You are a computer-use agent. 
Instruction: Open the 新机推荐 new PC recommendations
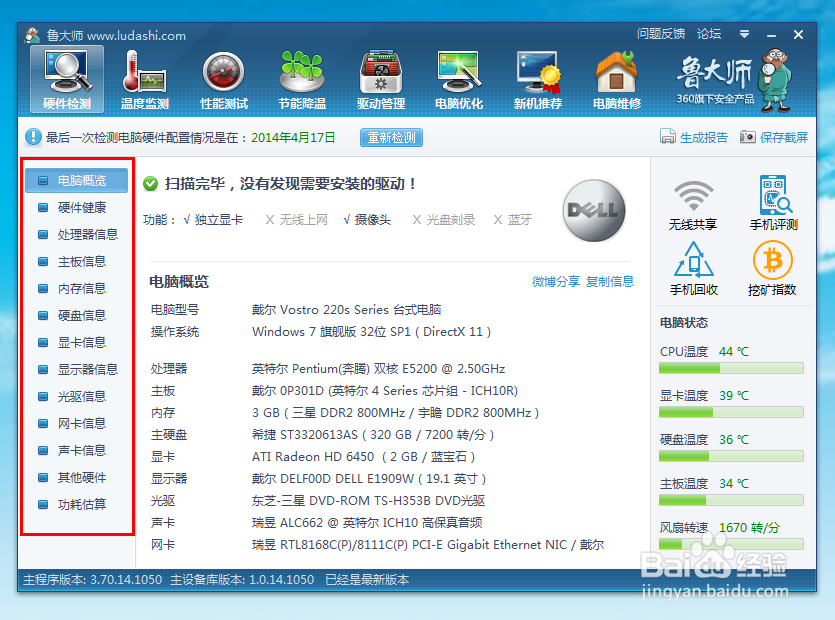click(x=538, y=79)
